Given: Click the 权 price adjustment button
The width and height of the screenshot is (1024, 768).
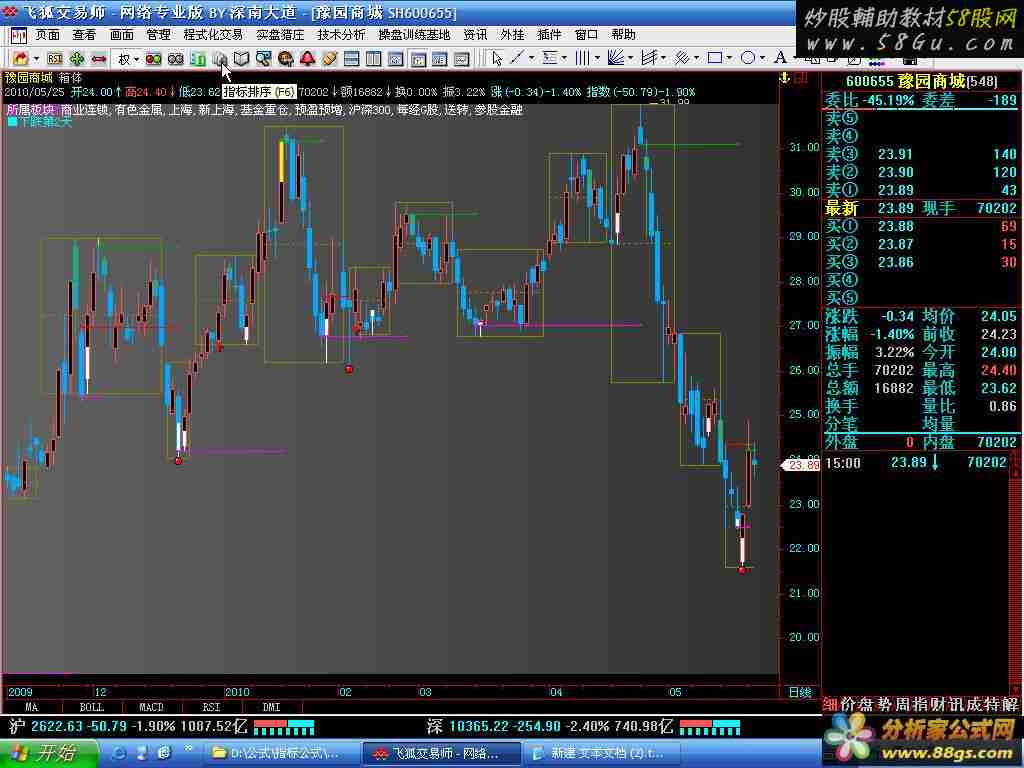Looking at the screenshot, I should click(x=124, y=59).
